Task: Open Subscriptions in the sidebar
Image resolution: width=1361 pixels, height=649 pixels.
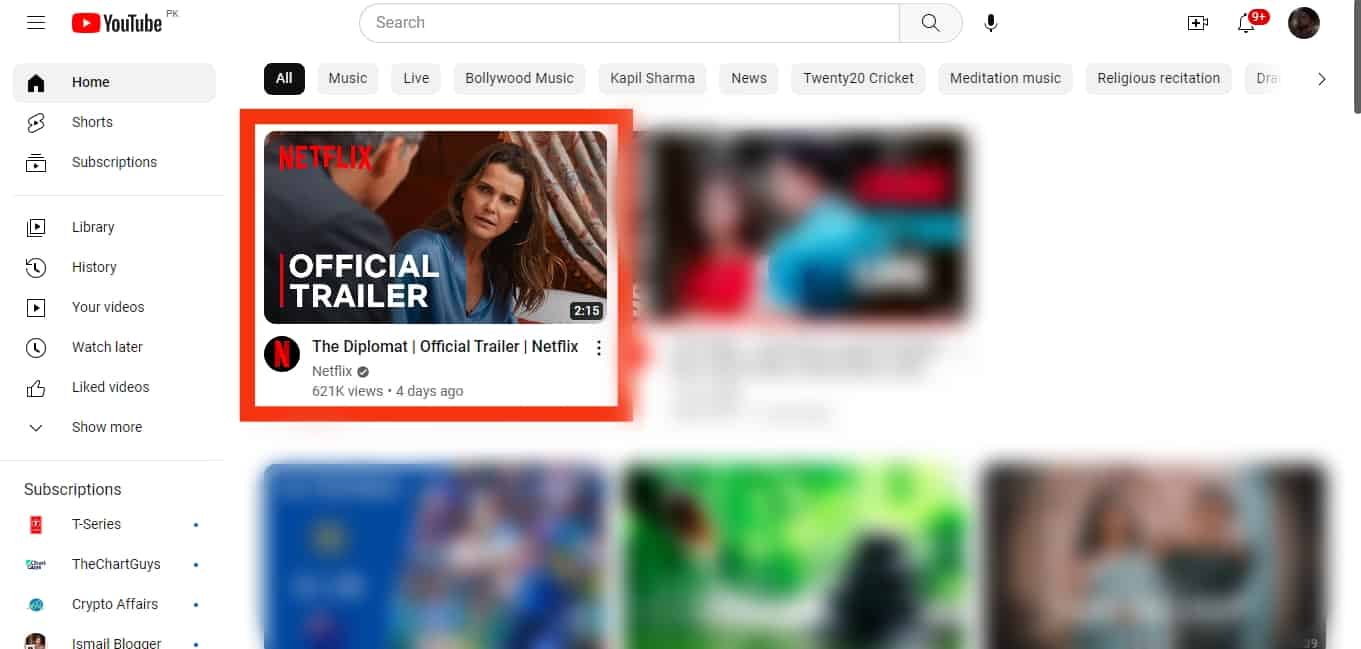Action: (x=114, y=163)
